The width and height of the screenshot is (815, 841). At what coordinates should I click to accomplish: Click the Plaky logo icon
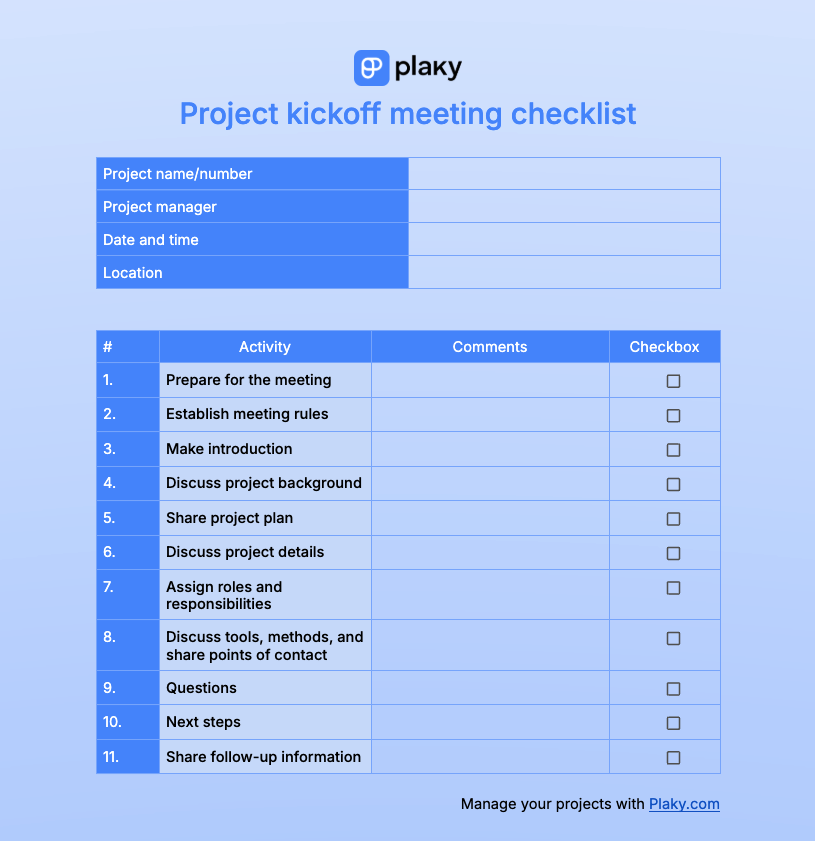point(371,68)
